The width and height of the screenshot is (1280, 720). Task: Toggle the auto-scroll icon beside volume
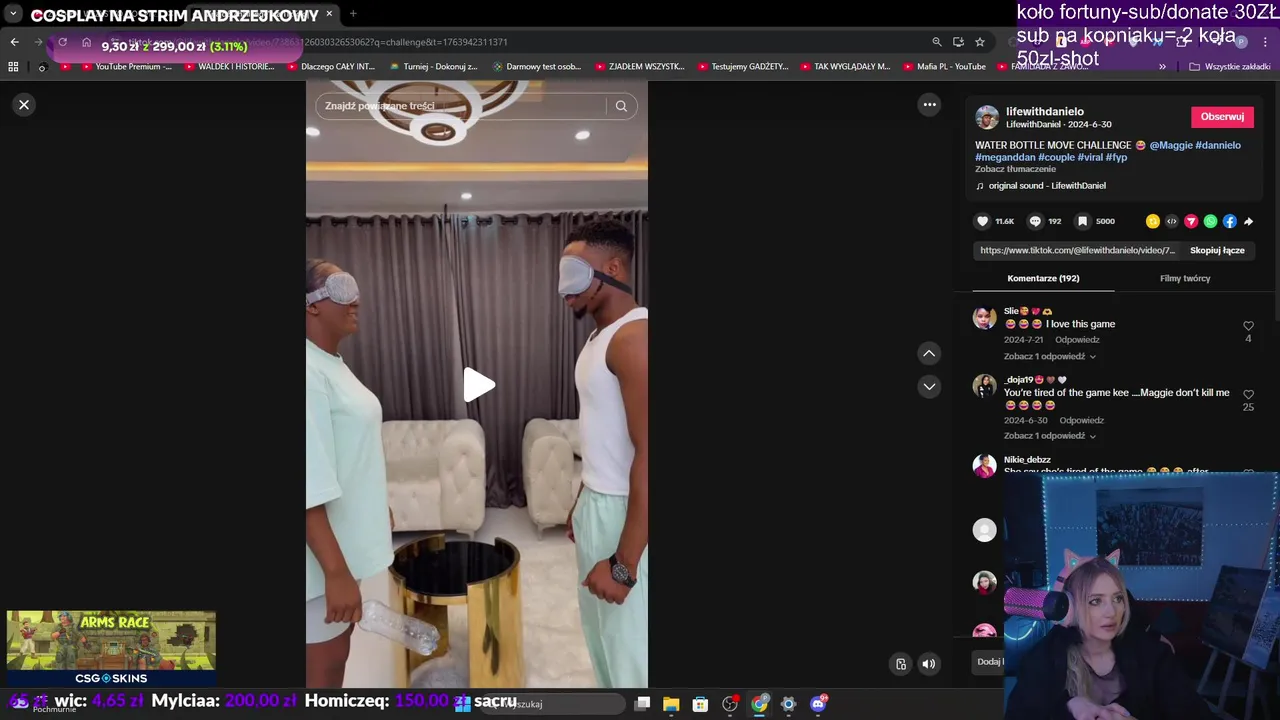coord(901,664)
